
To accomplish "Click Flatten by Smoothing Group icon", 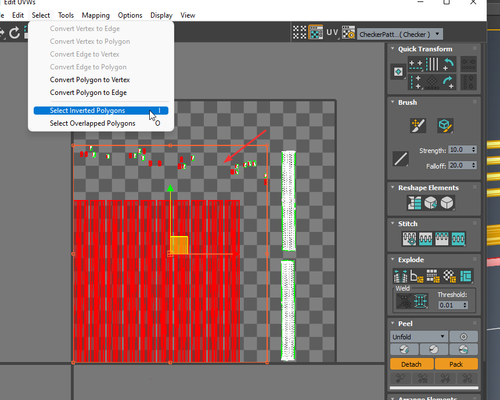I will 433,276.
